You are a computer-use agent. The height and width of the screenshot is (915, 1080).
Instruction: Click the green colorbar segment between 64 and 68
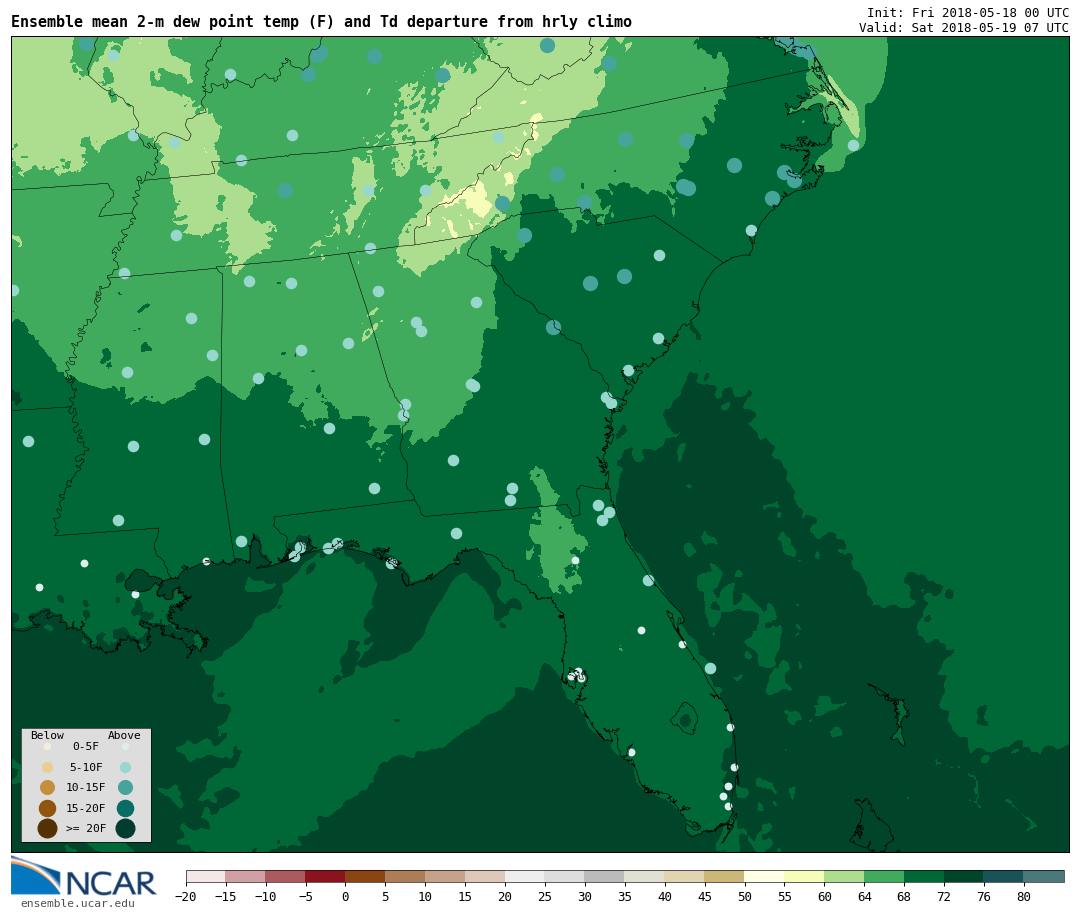884,876
